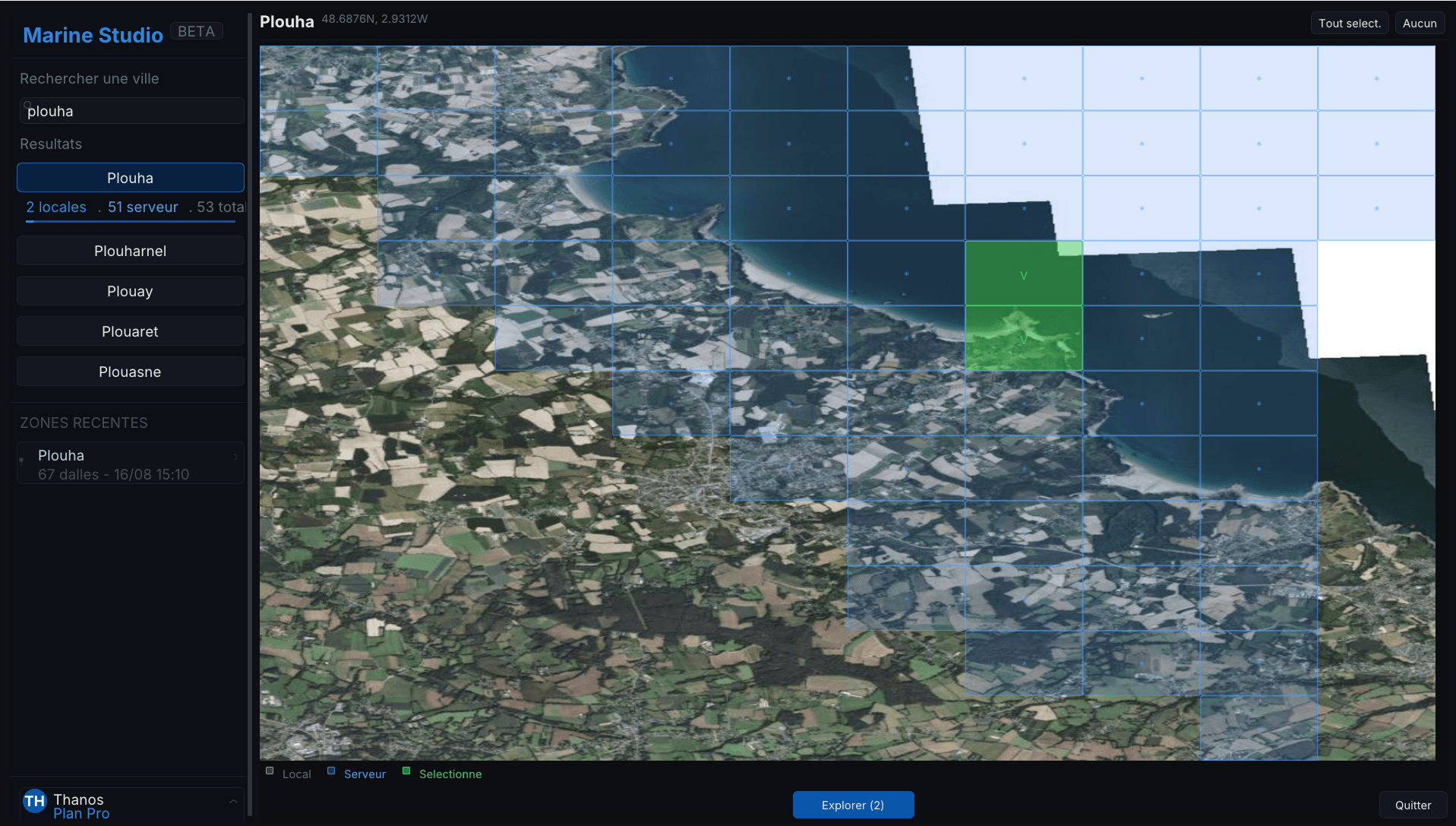Click the 'ZONES RECENTES' heading
The height and width of the screenshot is (826, 1456).
[84, 422]
